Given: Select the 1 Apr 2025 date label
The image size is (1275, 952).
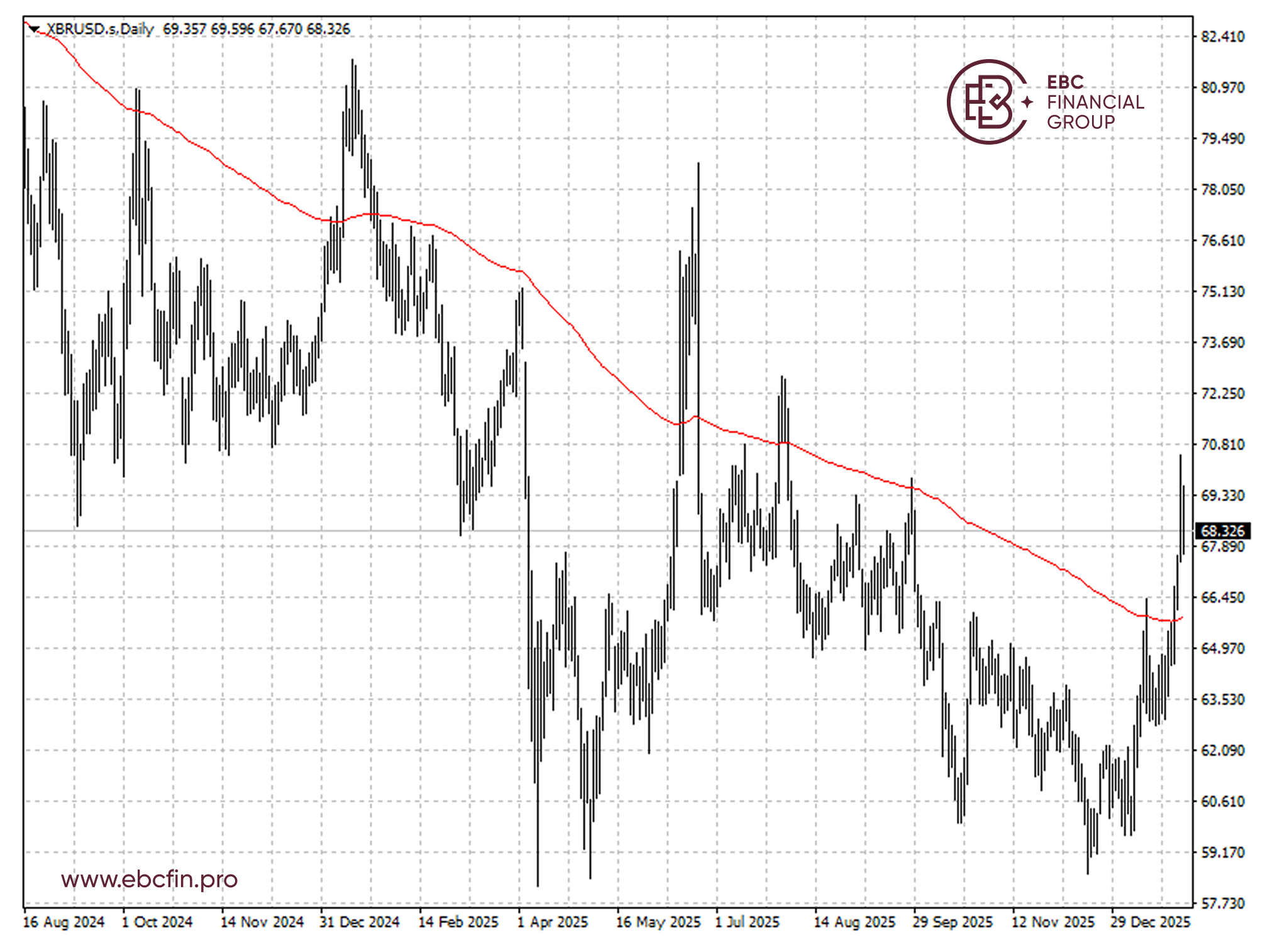Looking at the screenshot, I should tap(553, 922).
